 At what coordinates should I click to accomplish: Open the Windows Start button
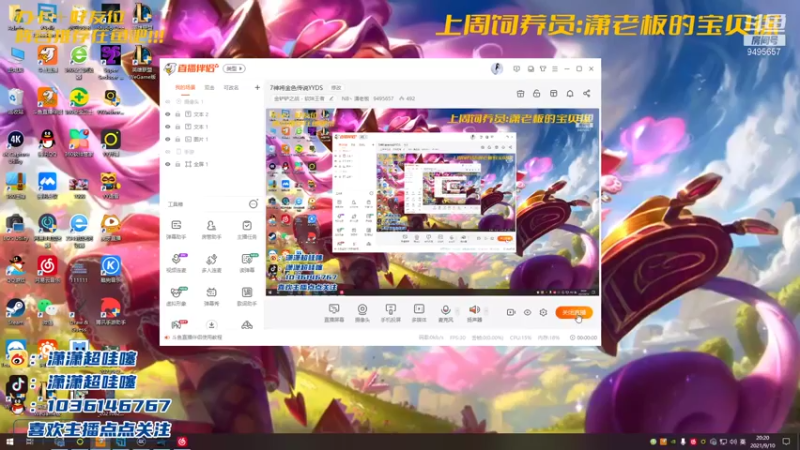(9, 441)
